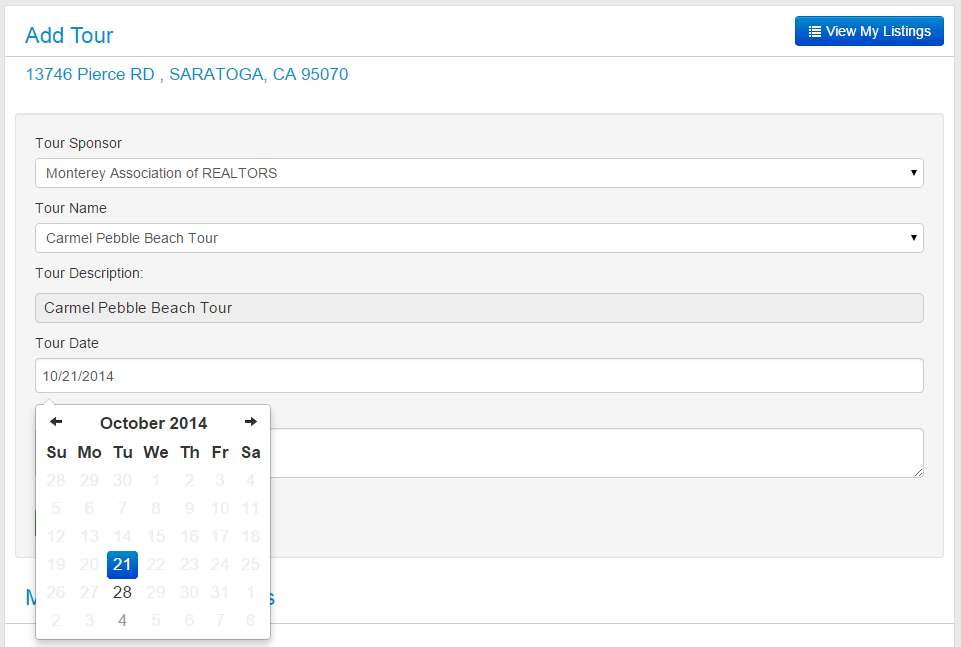The height and width of the screenshot is (647, 961).
Task: Click the October 2014 month header
Action: click(x=153, y=423)
